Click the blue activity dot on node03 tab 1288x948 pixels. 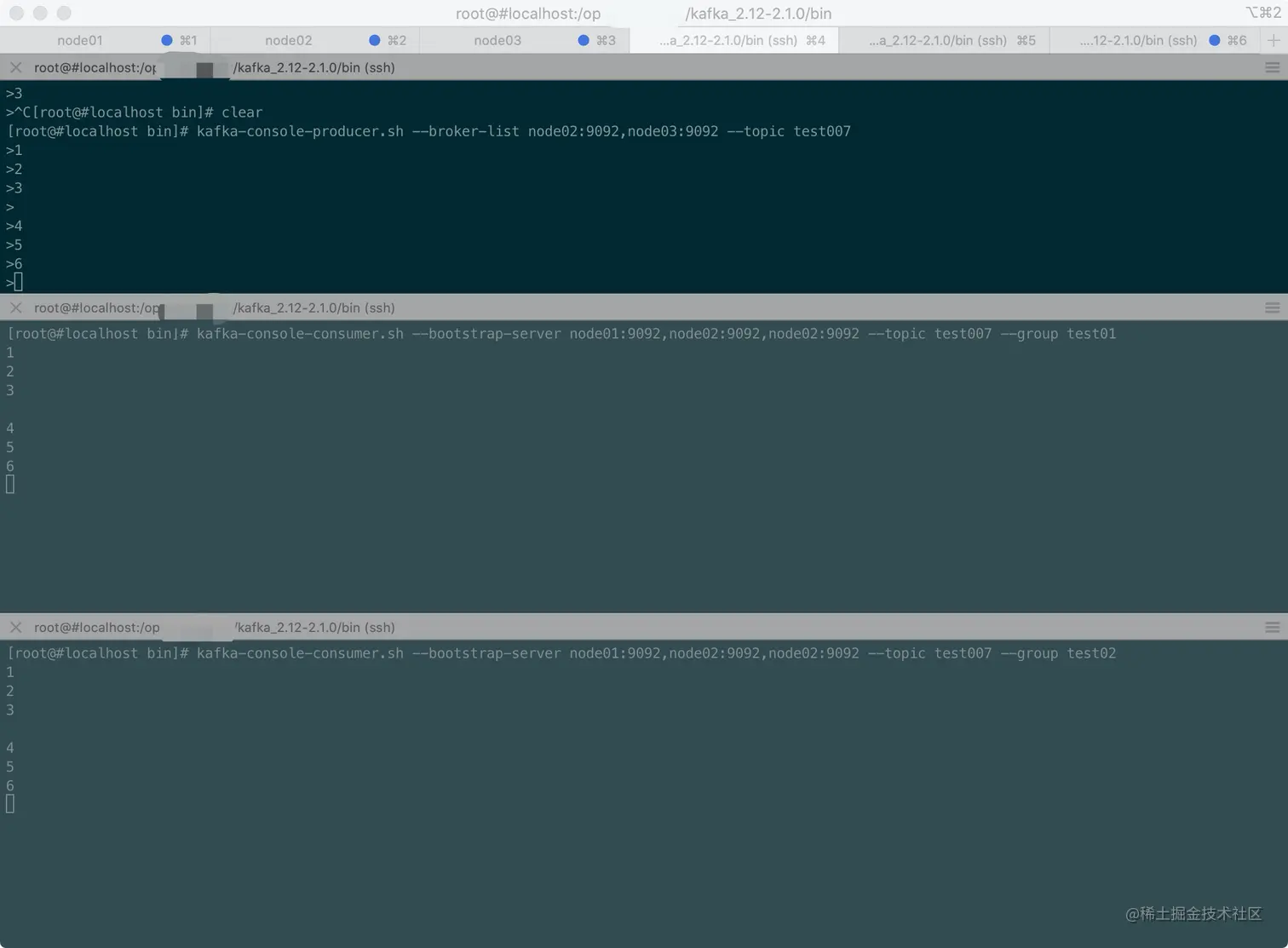pyautogui.click(x=584, y=40)
